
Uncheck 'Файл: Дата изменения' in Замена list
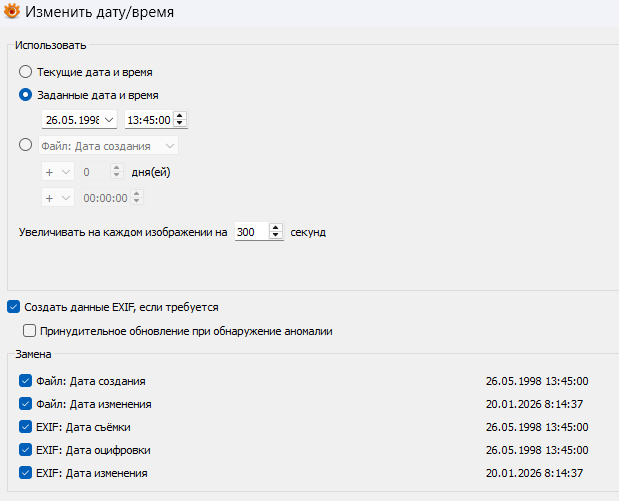click(25, 404)
